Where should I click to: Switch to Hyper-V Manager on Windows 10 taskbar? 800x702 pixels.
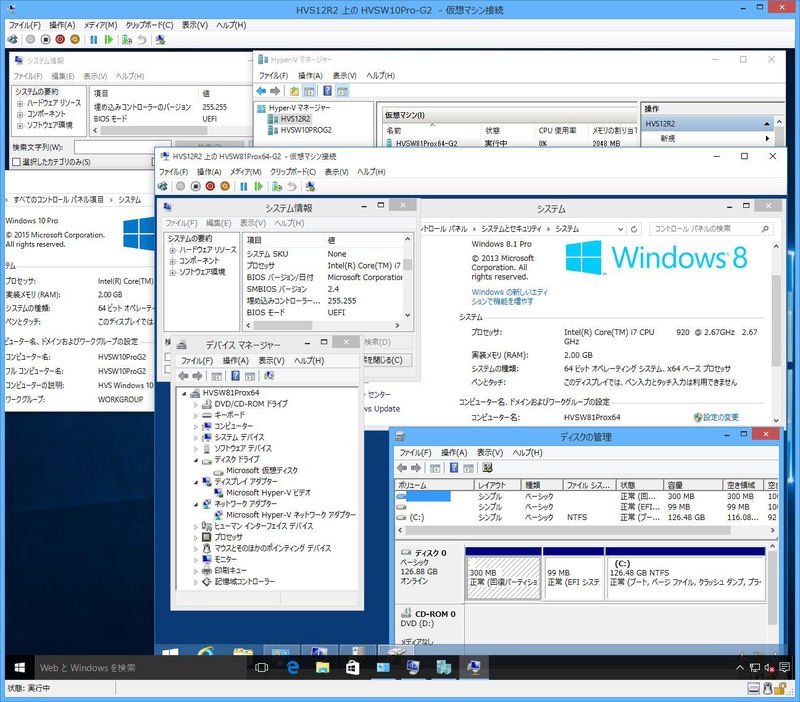click(443, 667)
